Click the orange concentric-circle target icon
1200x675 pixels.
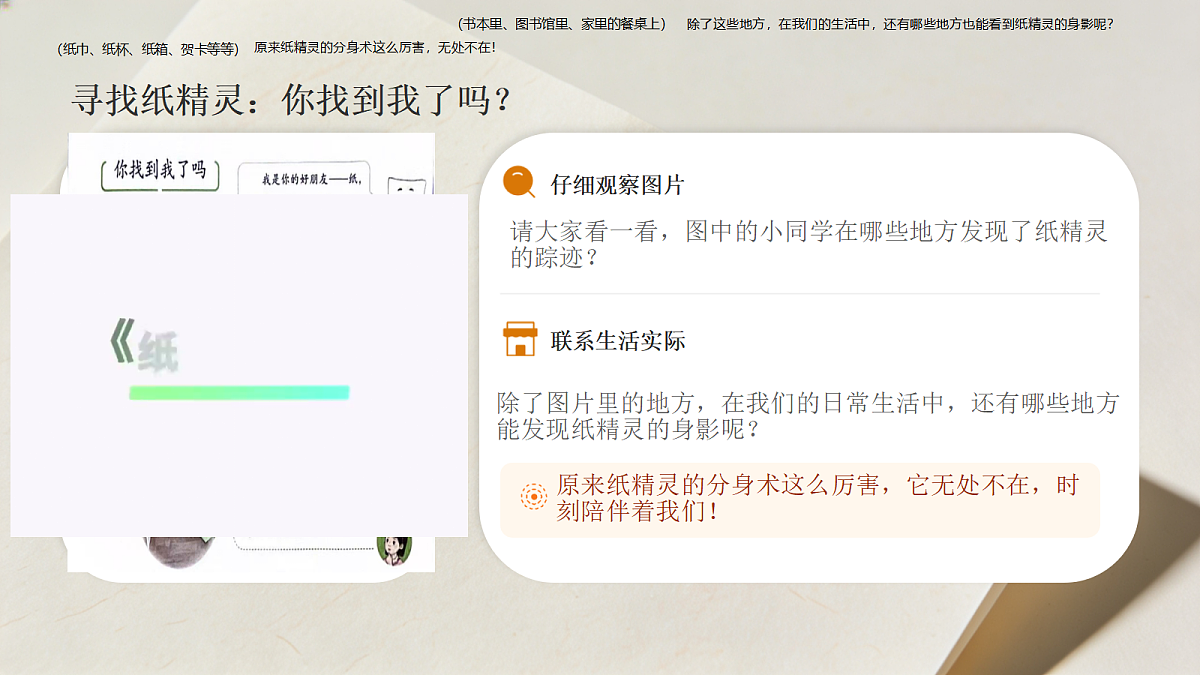(534, 497)
